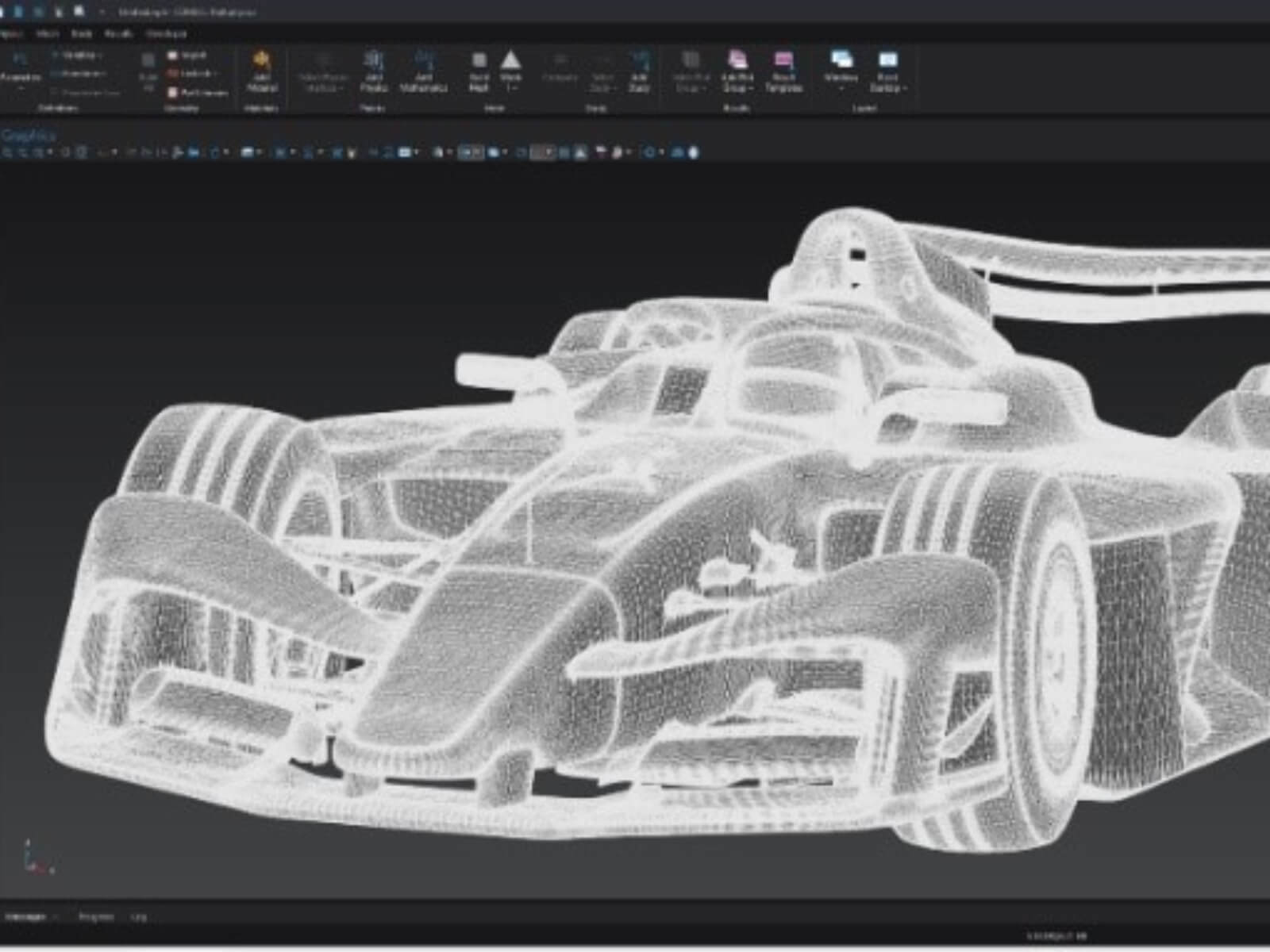Expand the Variables dropdown
1270x952 pixels.
(77, 56)
